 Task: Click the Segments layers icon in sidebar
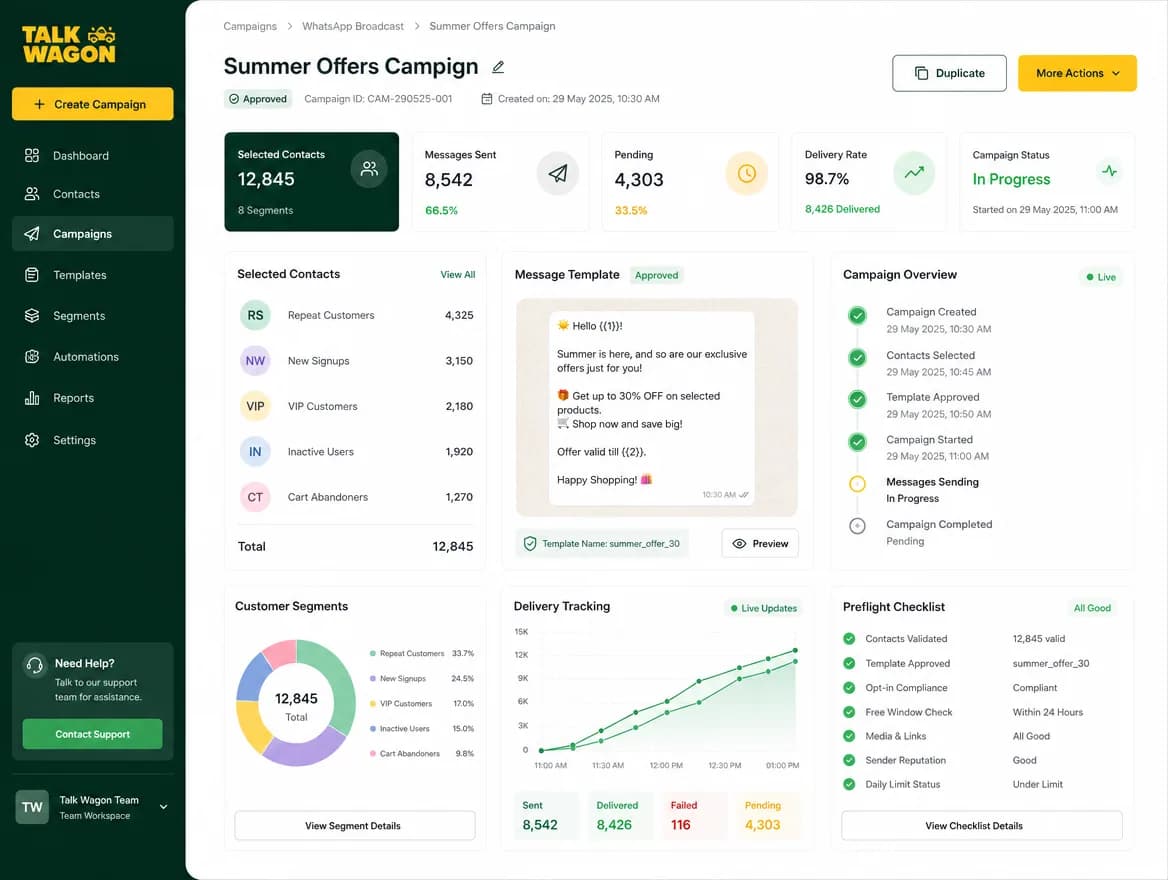pos(31,316)
